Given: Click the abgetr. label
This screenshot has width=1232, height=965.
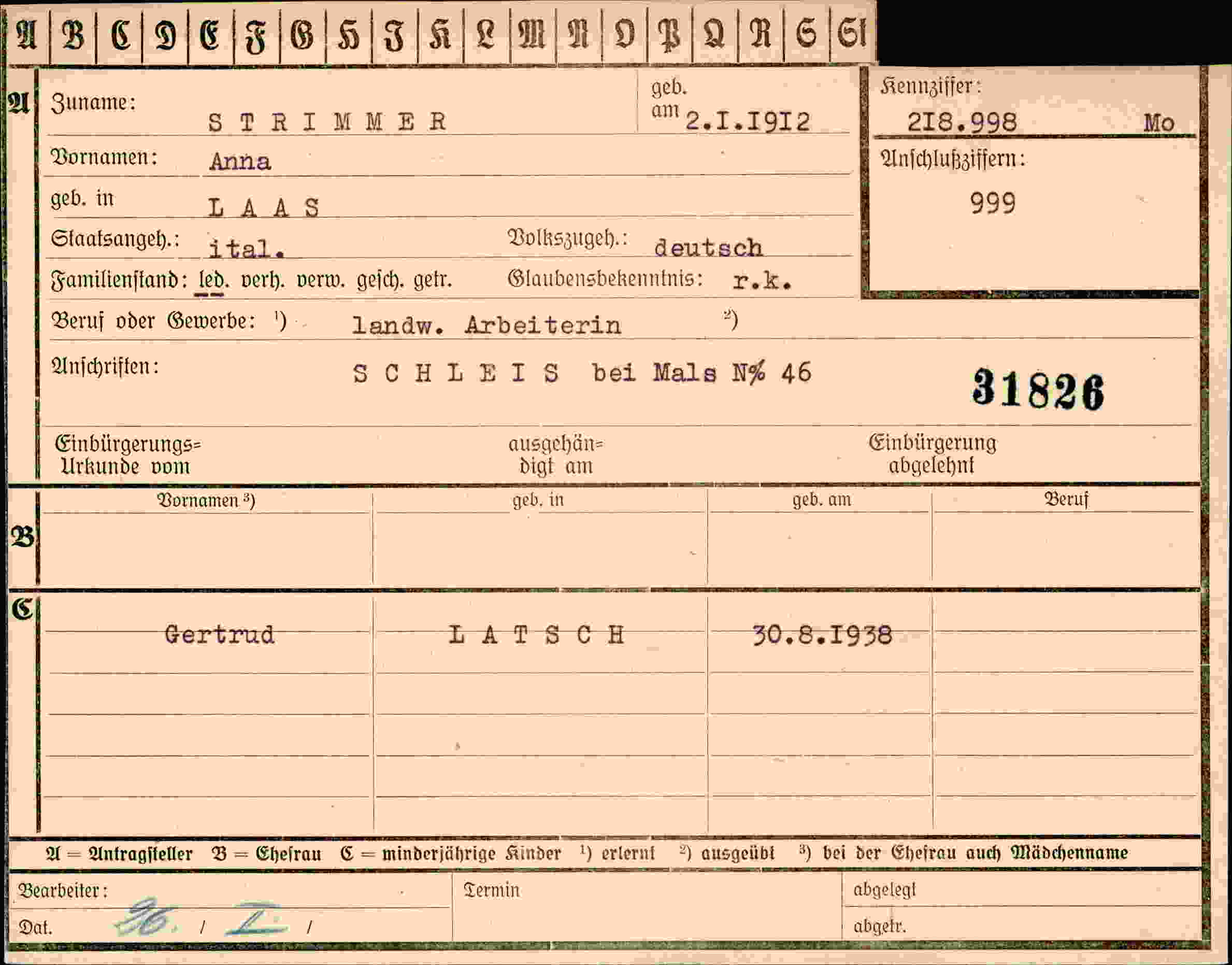Looking at the screenshot, I should click(880, 927).
